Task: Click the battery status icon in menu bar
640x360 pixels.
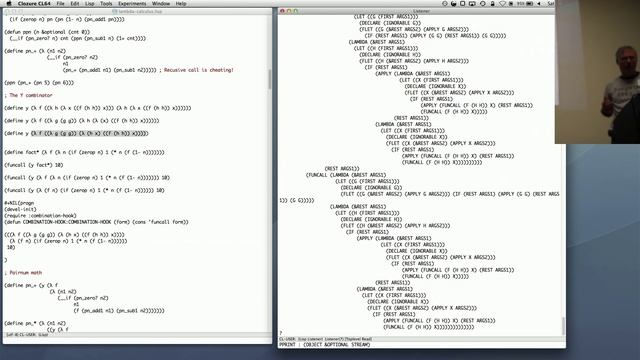Action: coord(530,3)
